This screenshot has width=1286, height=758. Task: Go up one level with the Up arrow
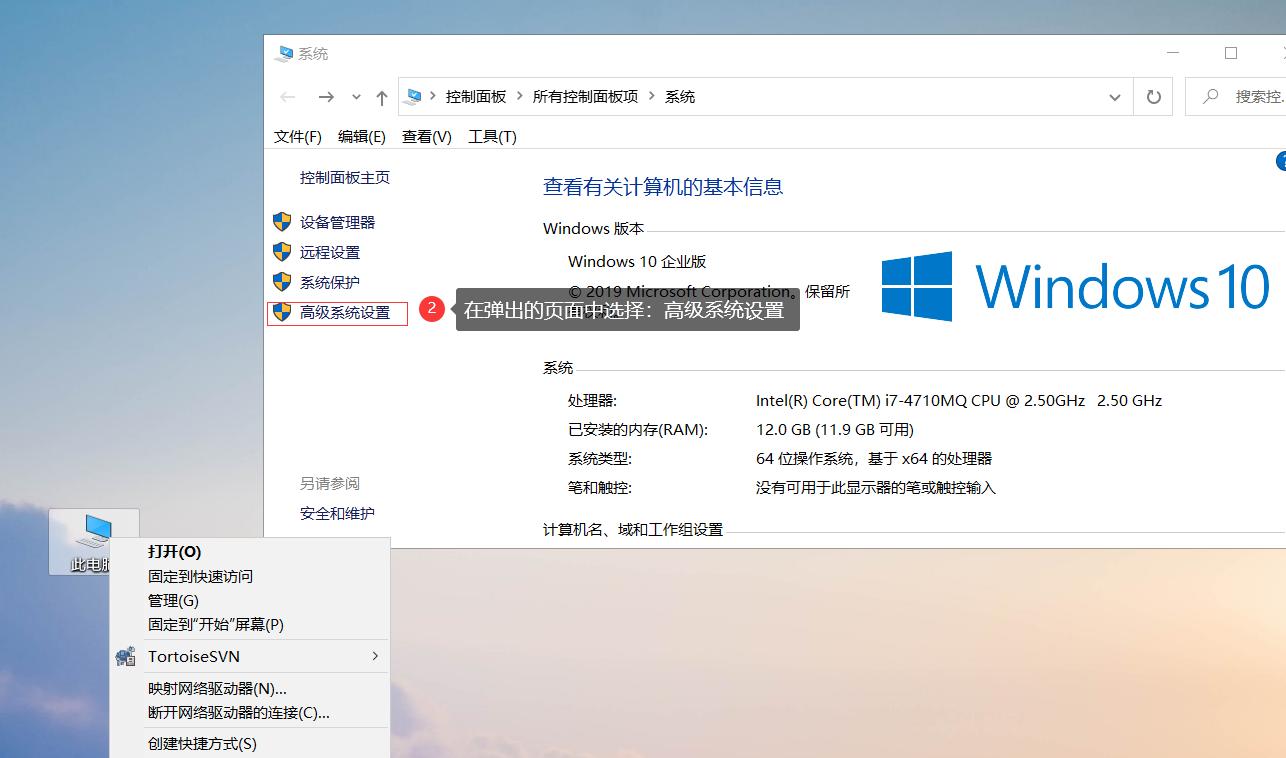pos(381,97)
